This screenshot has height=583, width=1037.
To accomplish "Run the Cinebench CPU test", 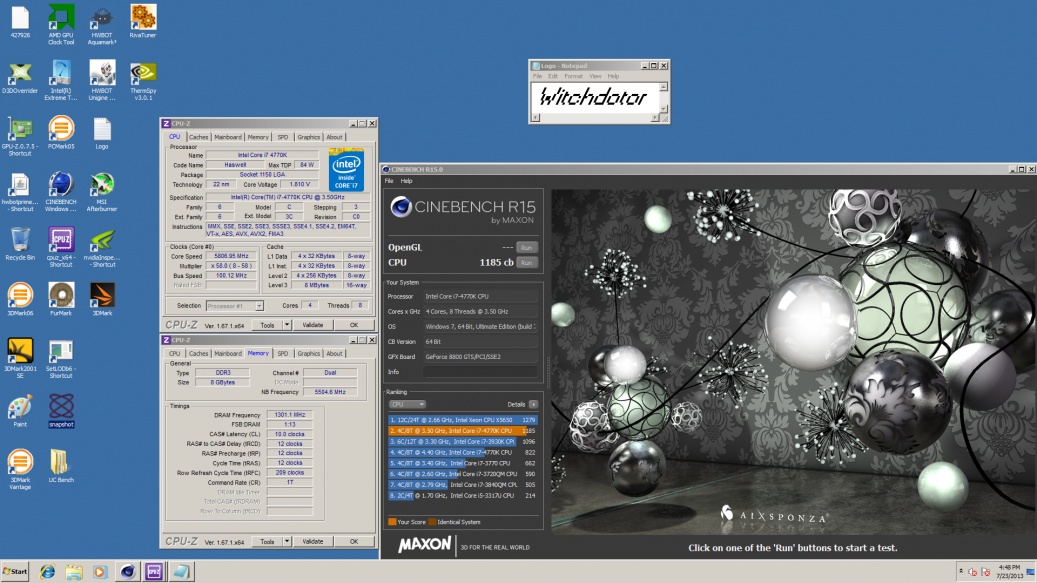I will (x=526, y=262).
